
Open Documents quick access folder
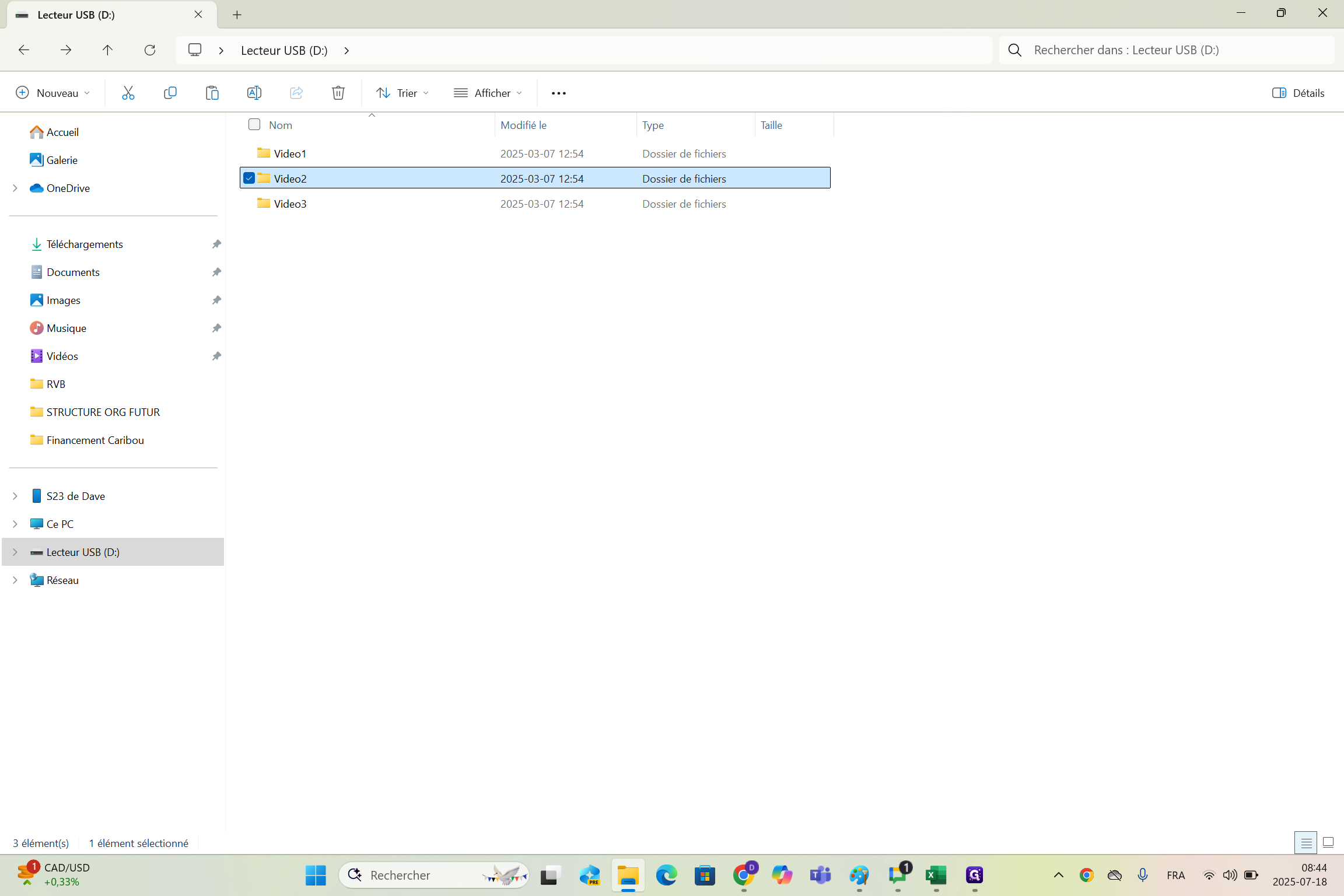(x=73, y=272)
